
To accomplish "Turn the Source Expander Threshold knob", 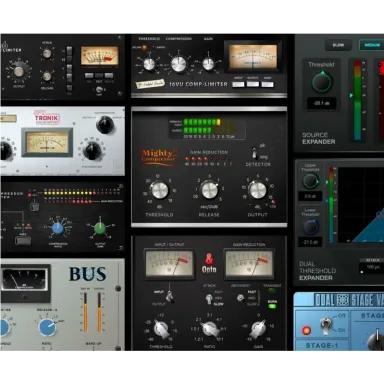I will [322, 82].
